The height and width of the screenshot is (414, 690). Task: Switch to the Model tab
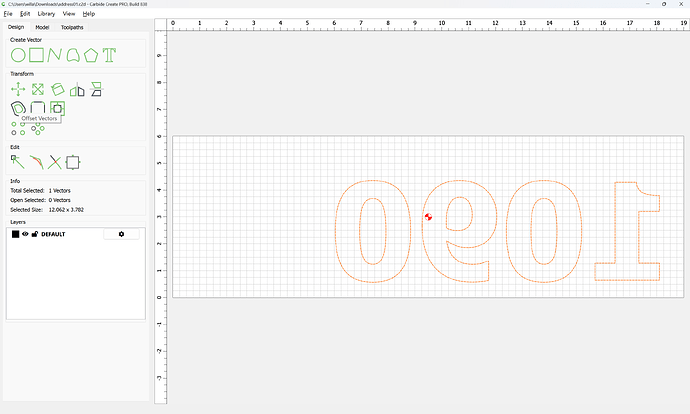[x=42, y=27]
